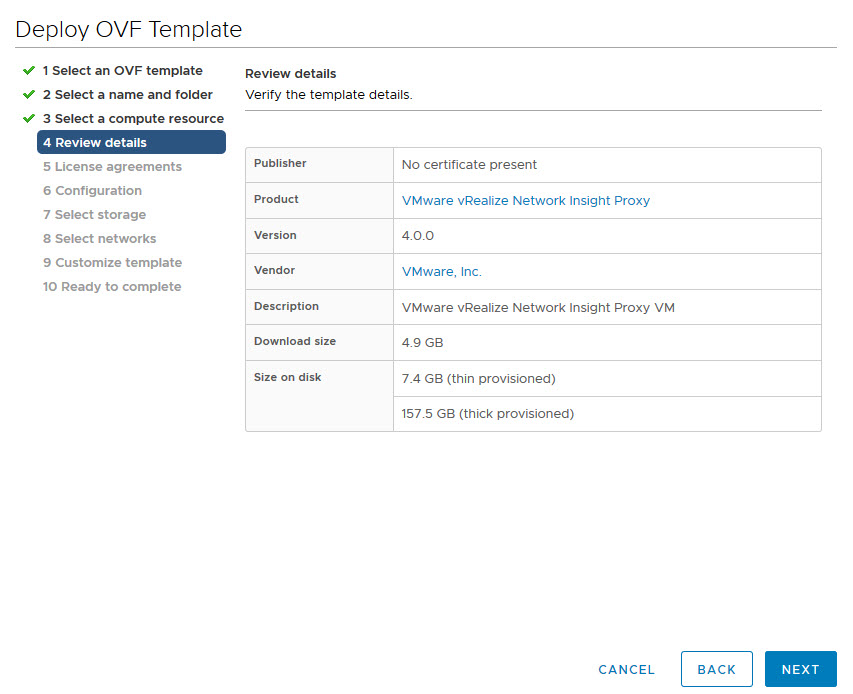Open VMware vRealize Network Insight Proxy link
The width and height of the screenshot is (853, 694).
click(x=525, y=201)
